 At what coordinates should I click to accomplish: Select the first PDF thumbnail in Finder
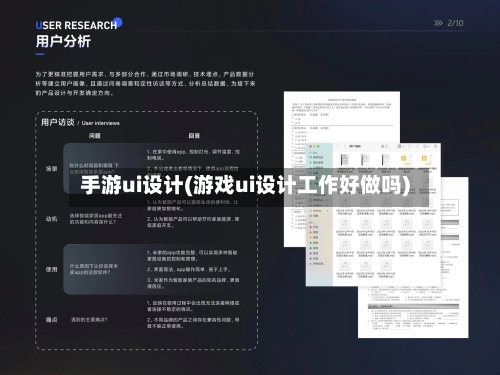point(345,159)
